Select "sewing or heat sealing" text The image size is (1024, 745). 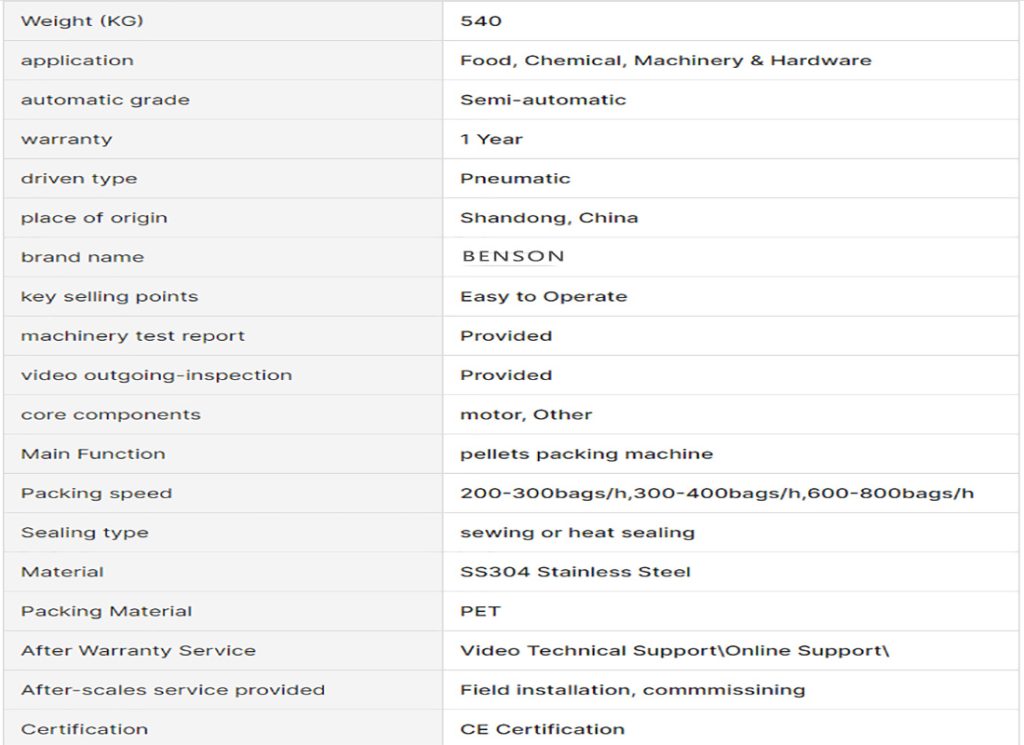click(577, 532)
